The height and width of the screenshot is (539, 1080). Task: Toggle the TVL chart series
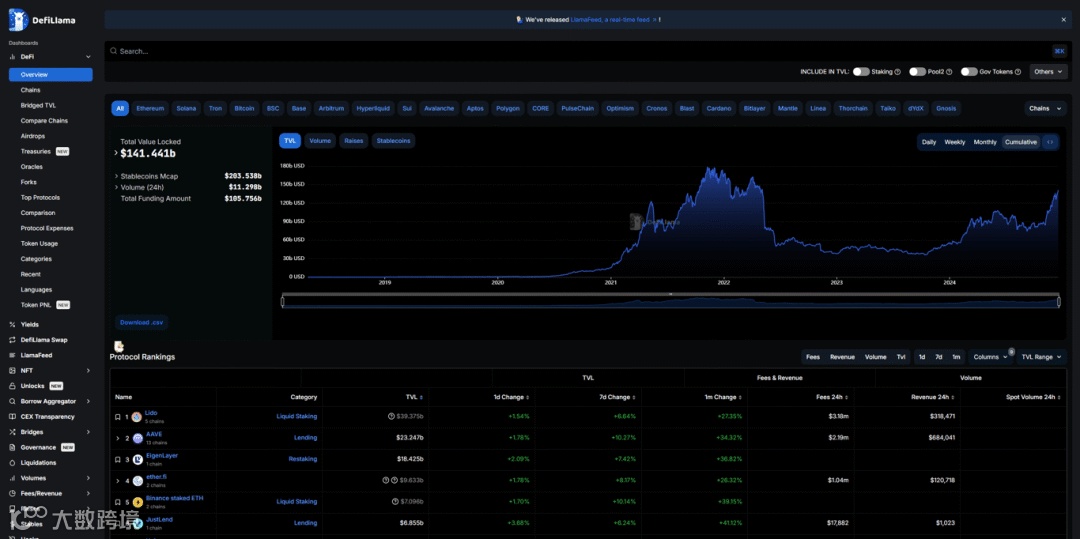(x=290, y=141)
